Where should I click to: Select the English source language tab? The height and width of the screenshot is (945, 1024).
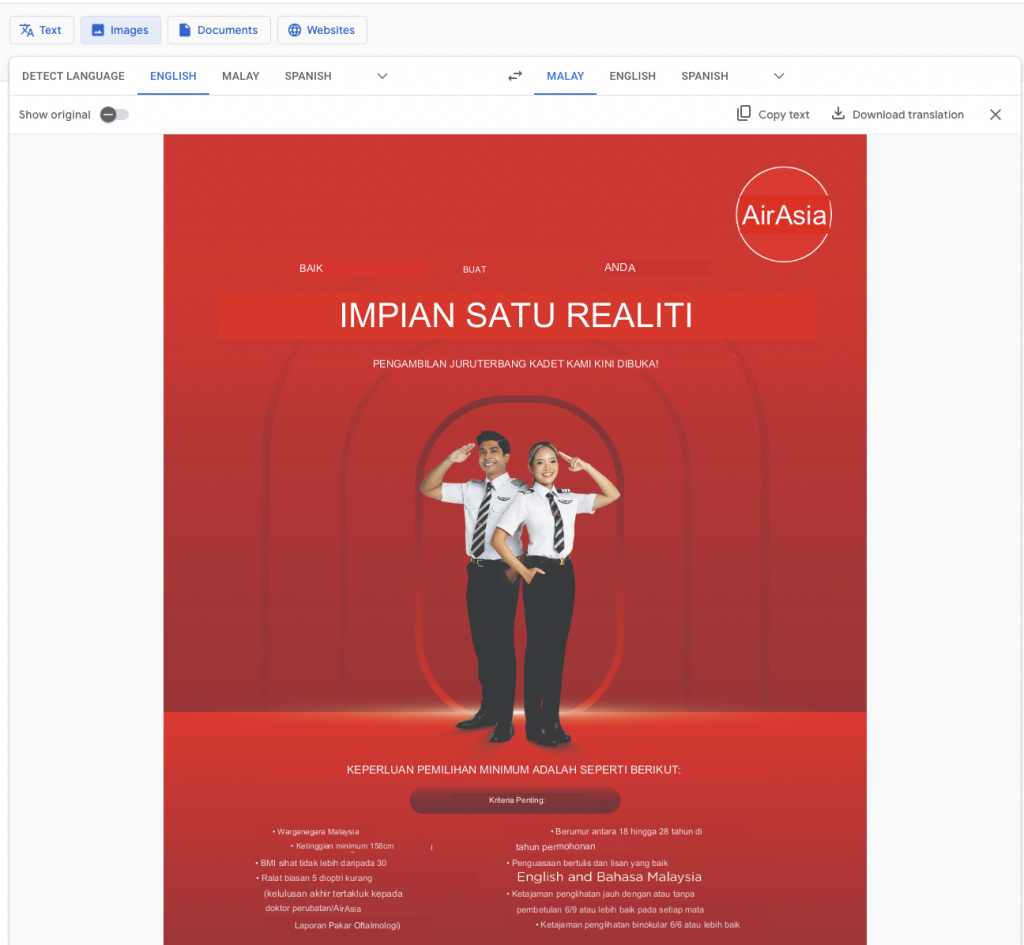pos(172,75)
